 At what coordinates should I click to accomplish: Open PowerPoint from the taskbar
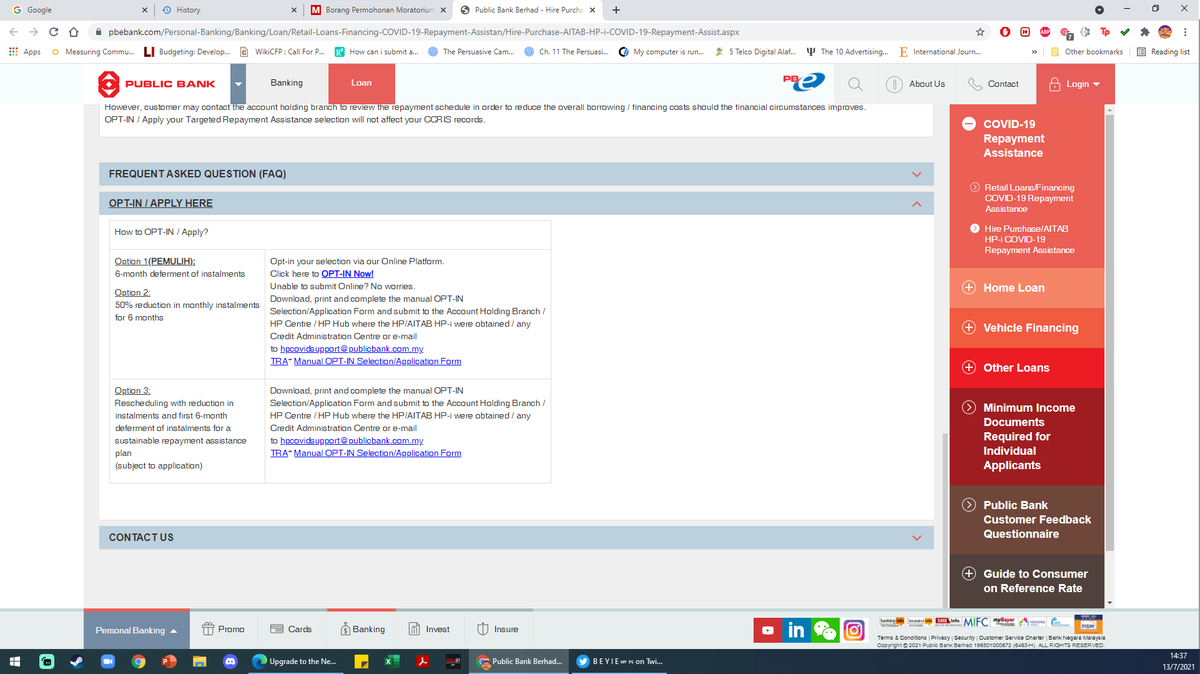point(170,661)
